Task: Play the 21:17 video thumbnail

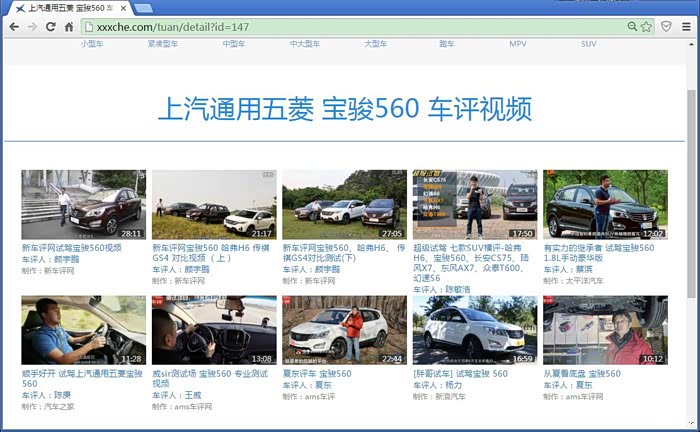Action: [x=214, y=204]
